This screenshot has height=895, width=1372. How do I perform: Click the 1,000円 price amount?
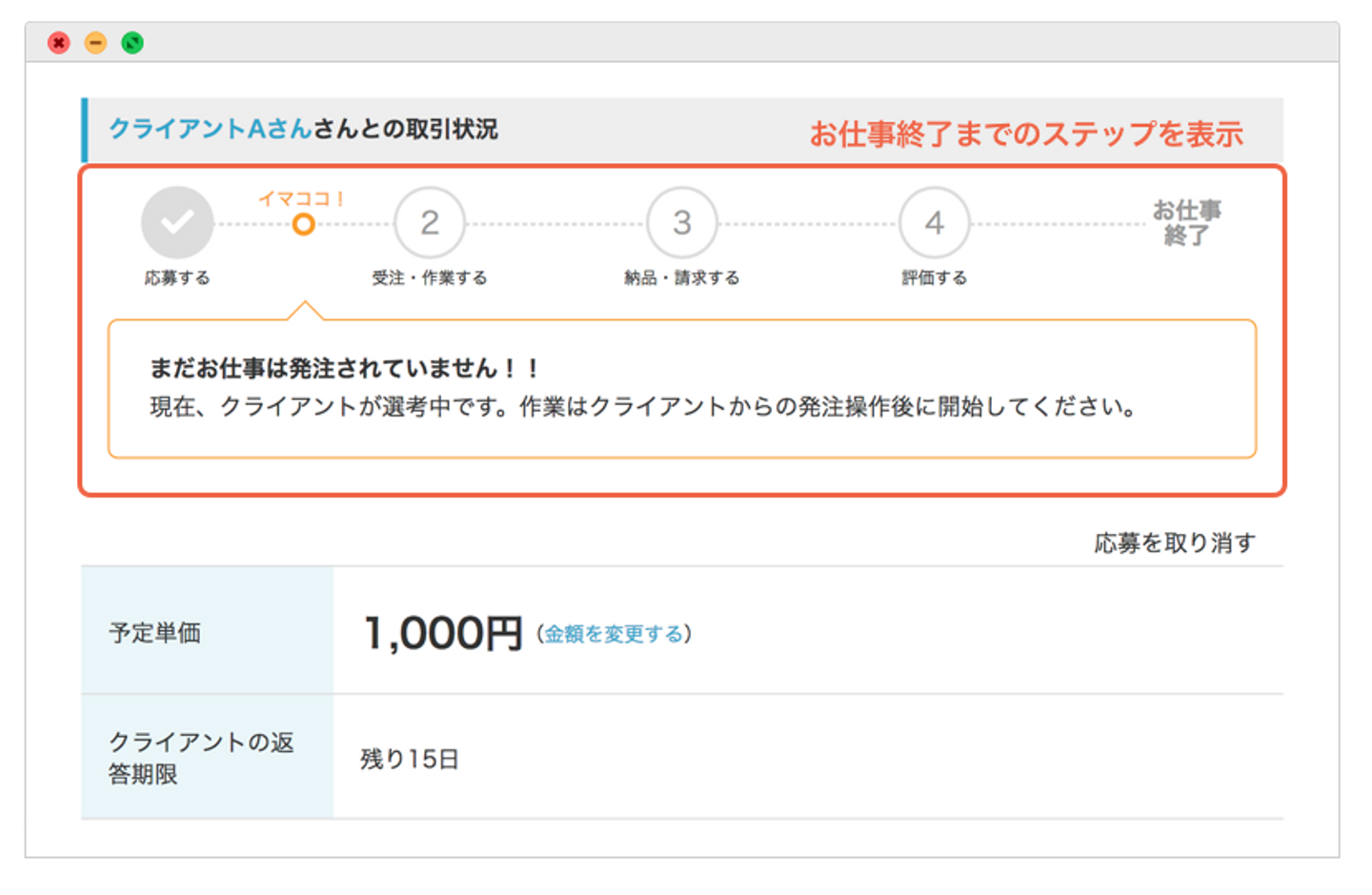(443, 633)
